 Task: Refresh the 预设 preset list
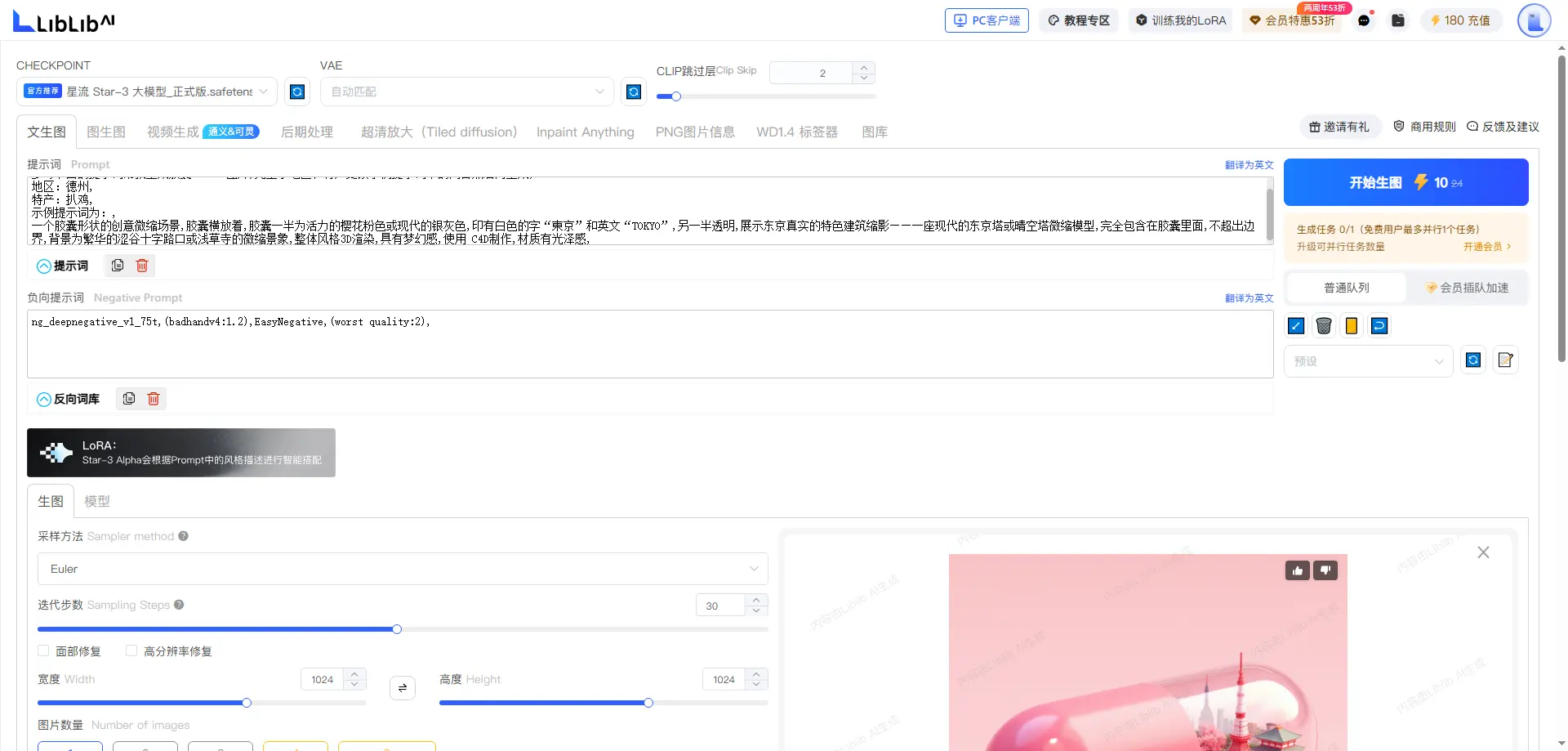tap(1473, 360)
